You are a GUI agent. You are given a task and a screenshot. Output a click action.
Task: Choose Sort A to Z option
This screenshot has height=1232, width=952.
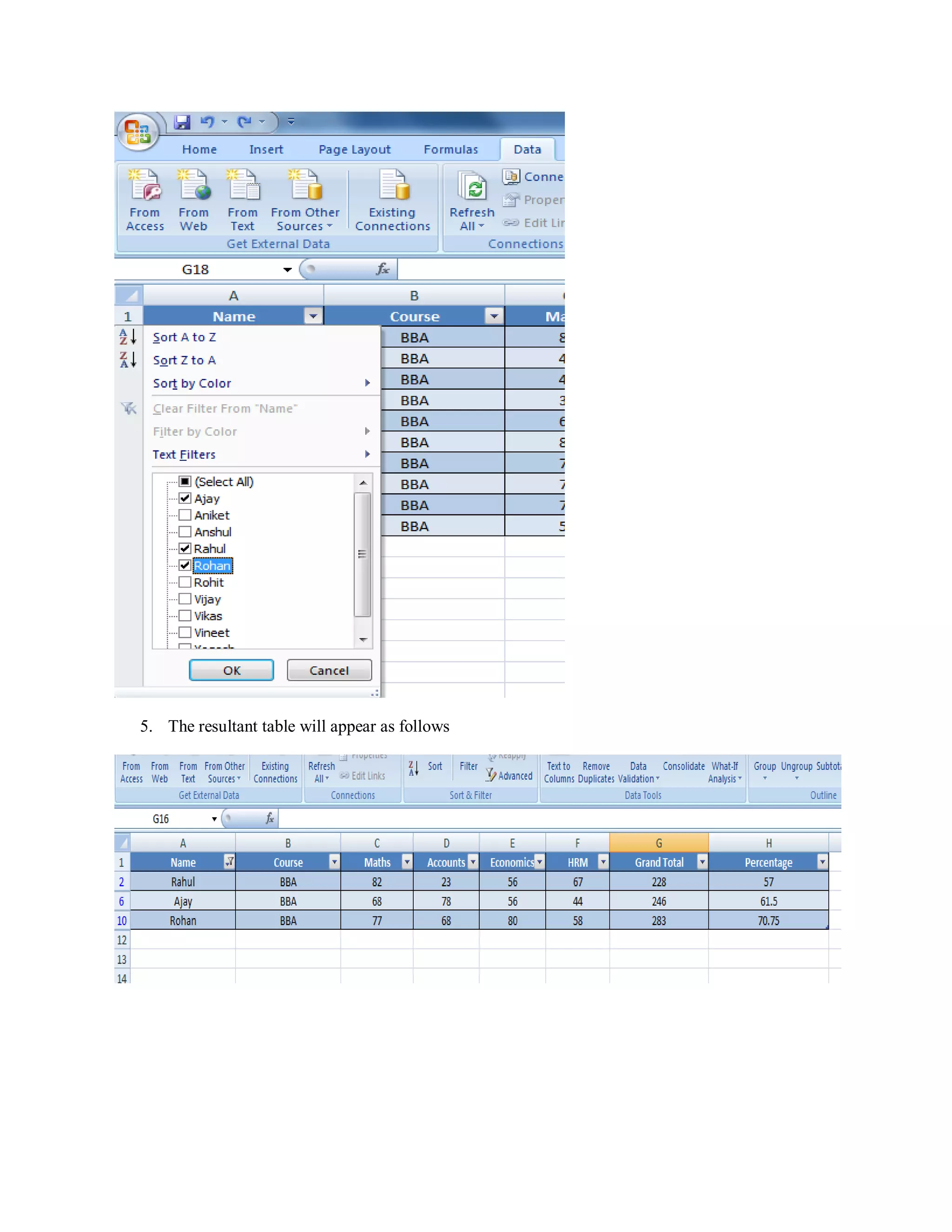pos(185,338)
